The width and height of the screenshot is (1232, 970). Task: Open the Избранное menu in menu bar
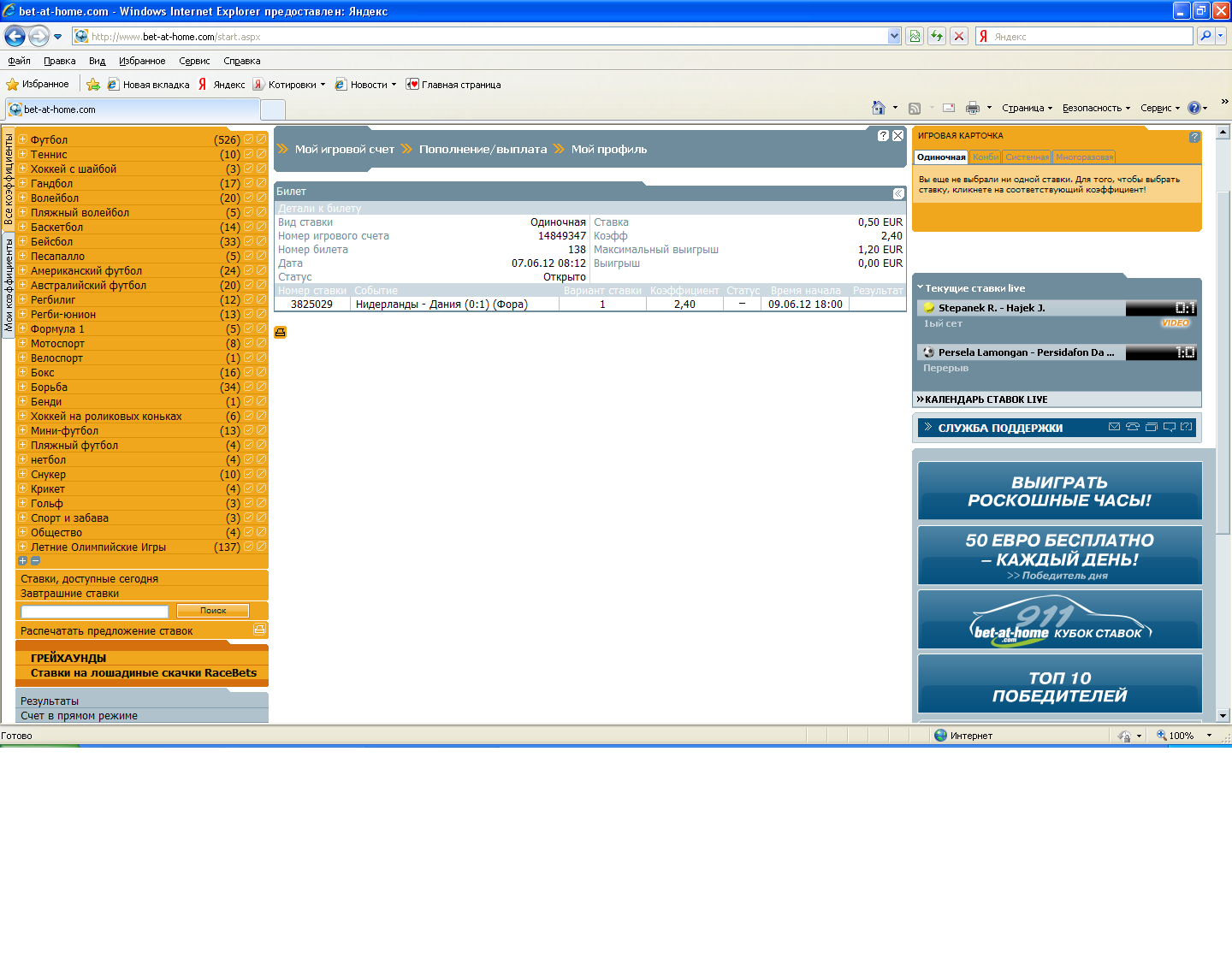tap(142, 61)
